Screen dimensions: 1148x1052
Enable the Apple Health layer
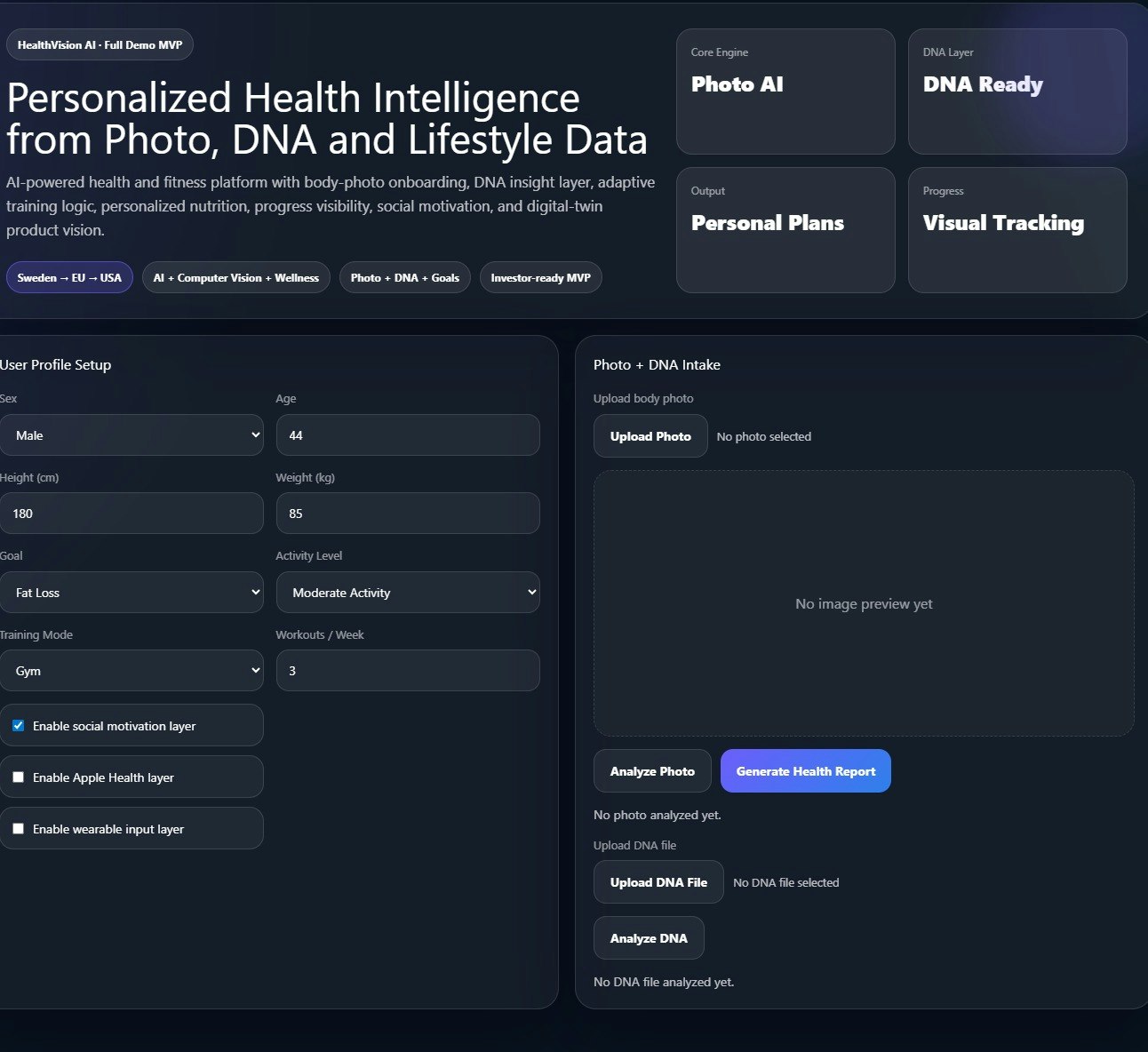pos(19,777)
